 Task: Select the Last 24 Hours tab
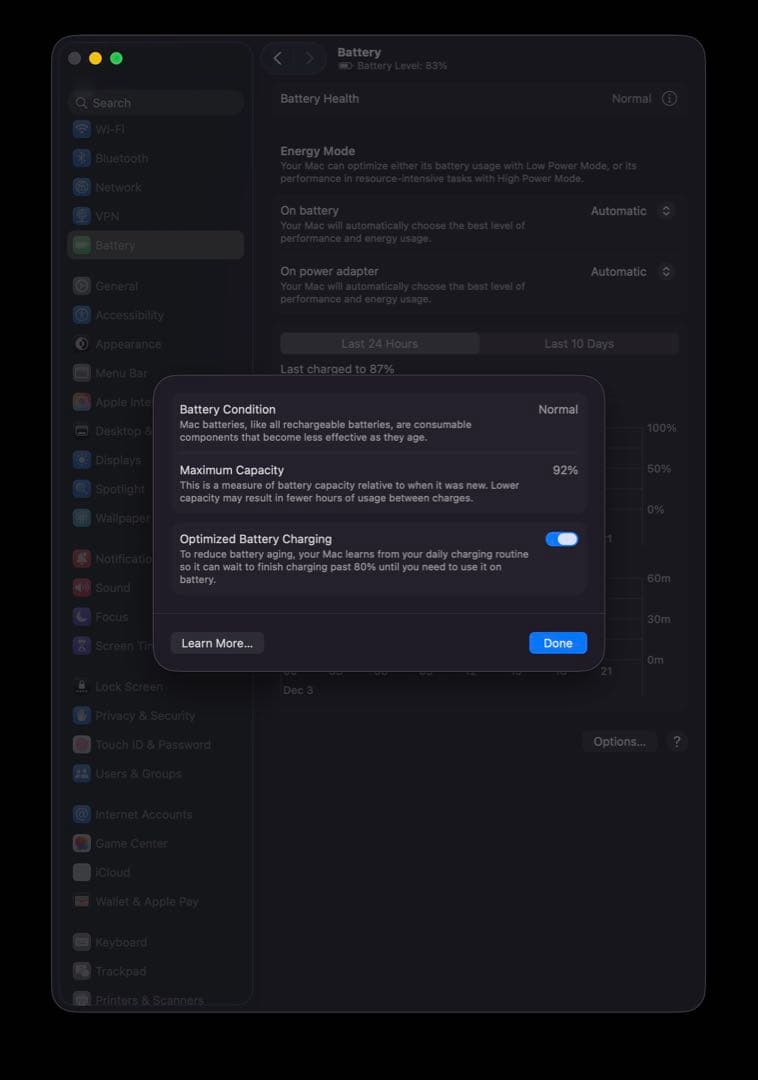click(x=380, y=344)
